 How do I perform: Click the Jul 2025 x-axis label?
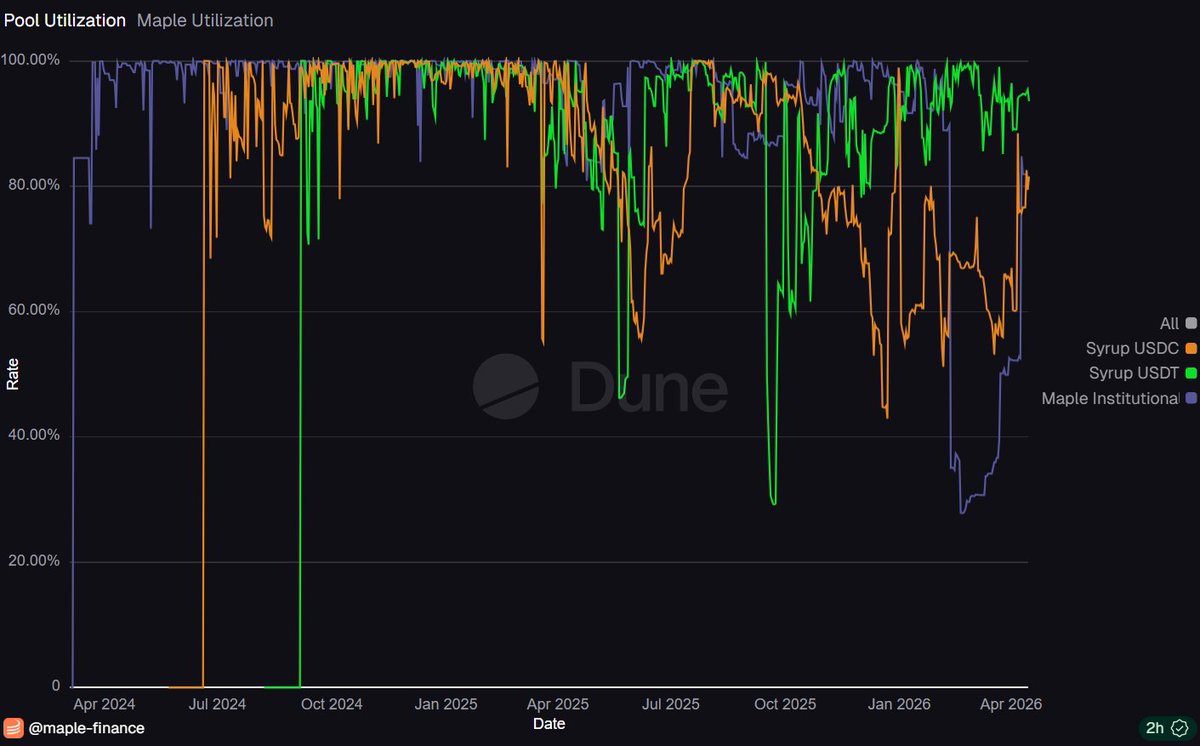[x=671, y=704]
